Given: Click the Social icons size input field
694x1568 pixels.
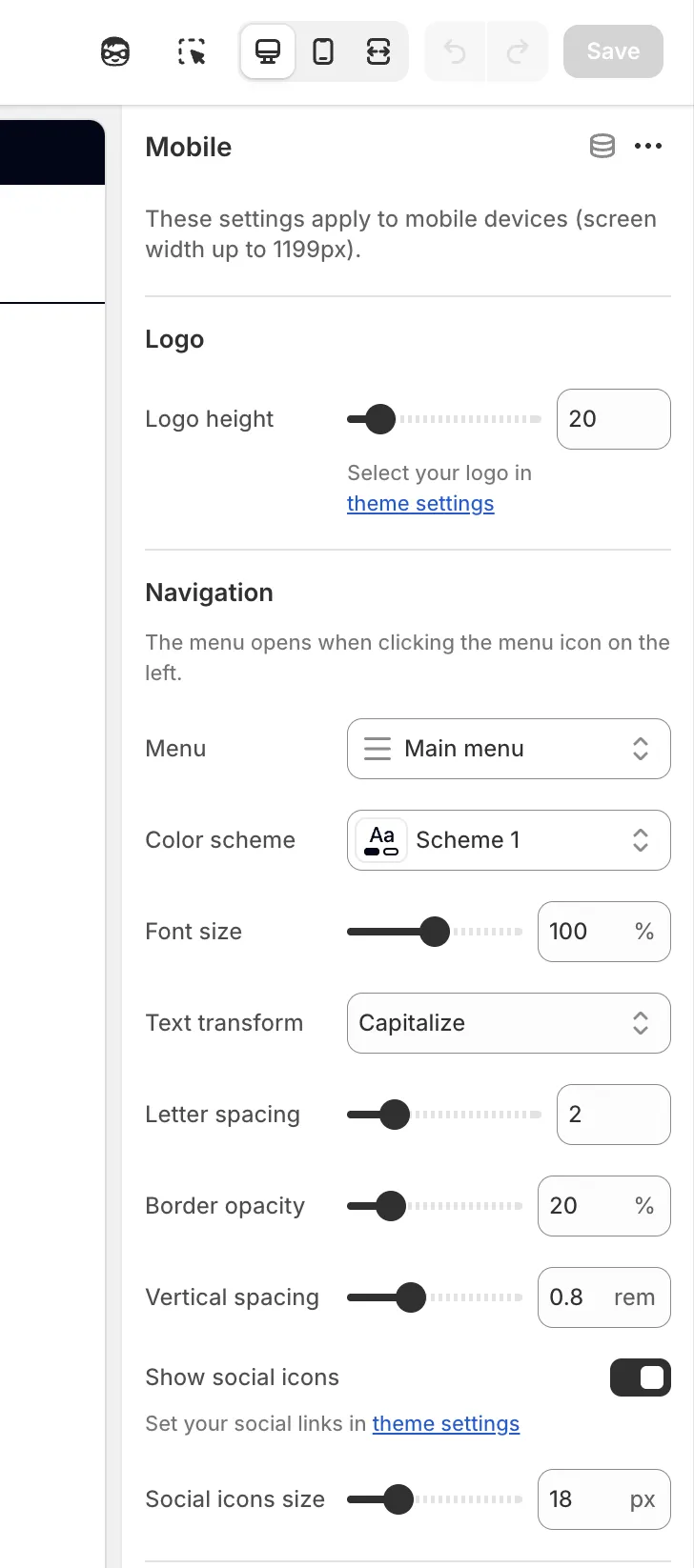Looking at the screenshot, I should (x=603, y=1499).
